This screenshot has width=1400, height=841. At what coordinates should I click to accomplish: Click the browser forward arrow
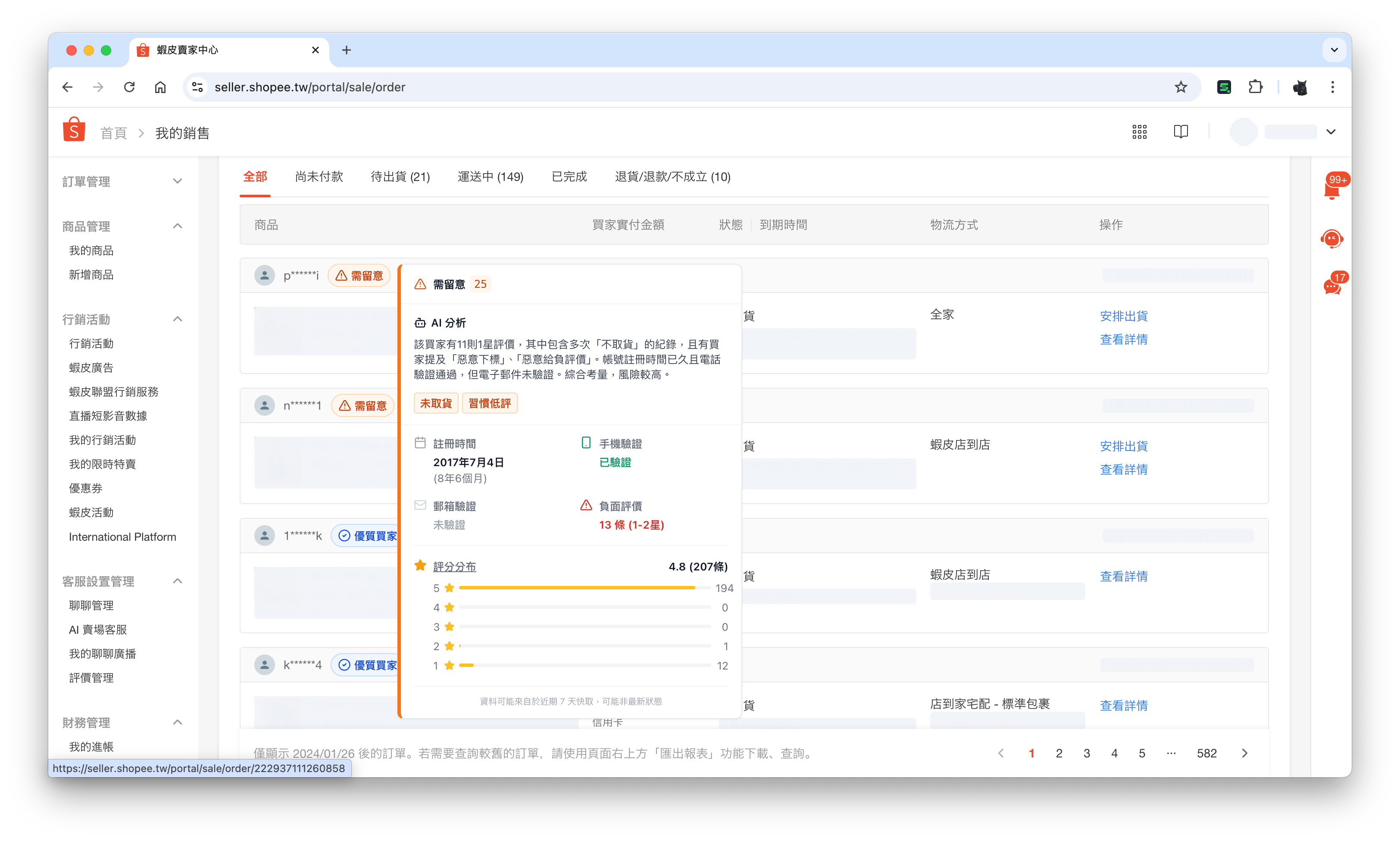tap(98, 87)
